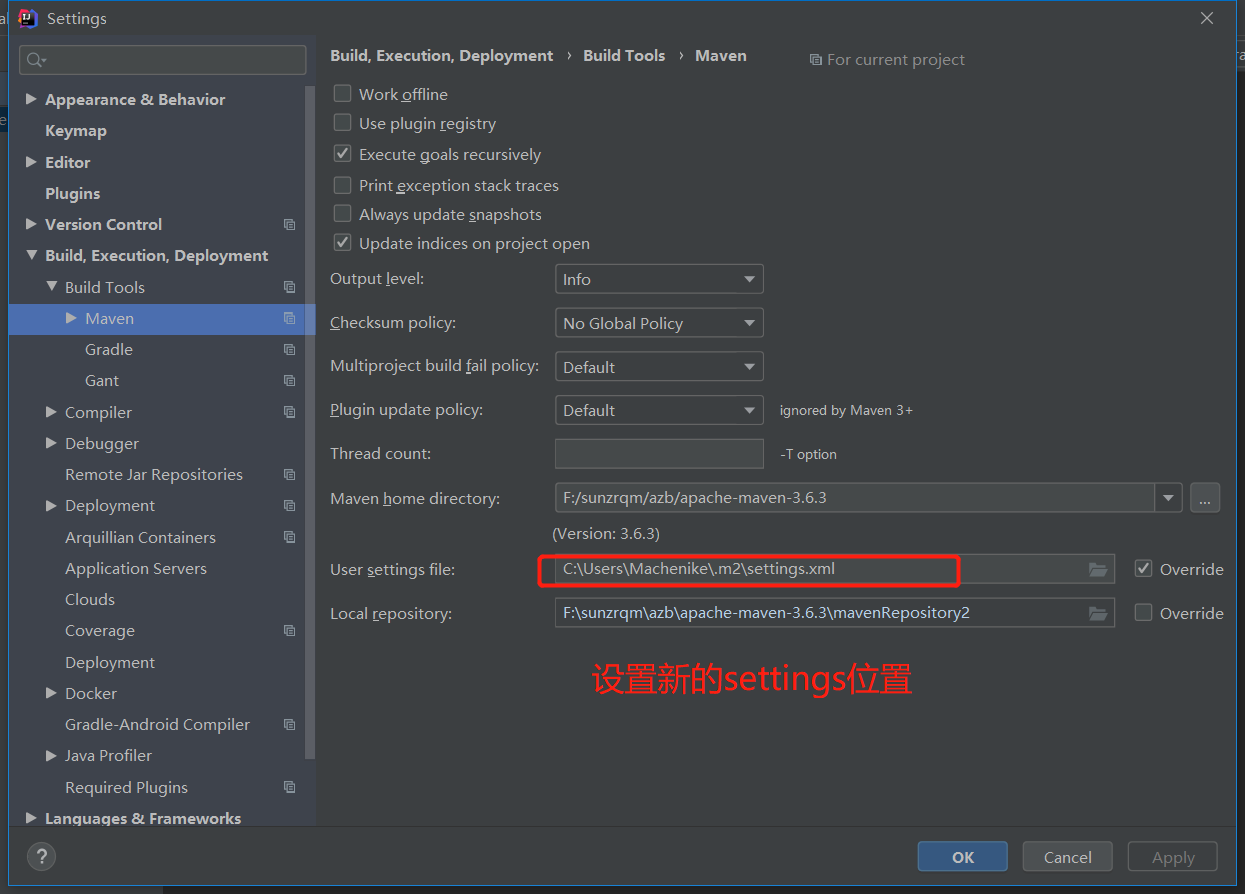Expand the Compiler node
Screen dimensions: 1245x894
pyautogui.click(x=51, y=411)
